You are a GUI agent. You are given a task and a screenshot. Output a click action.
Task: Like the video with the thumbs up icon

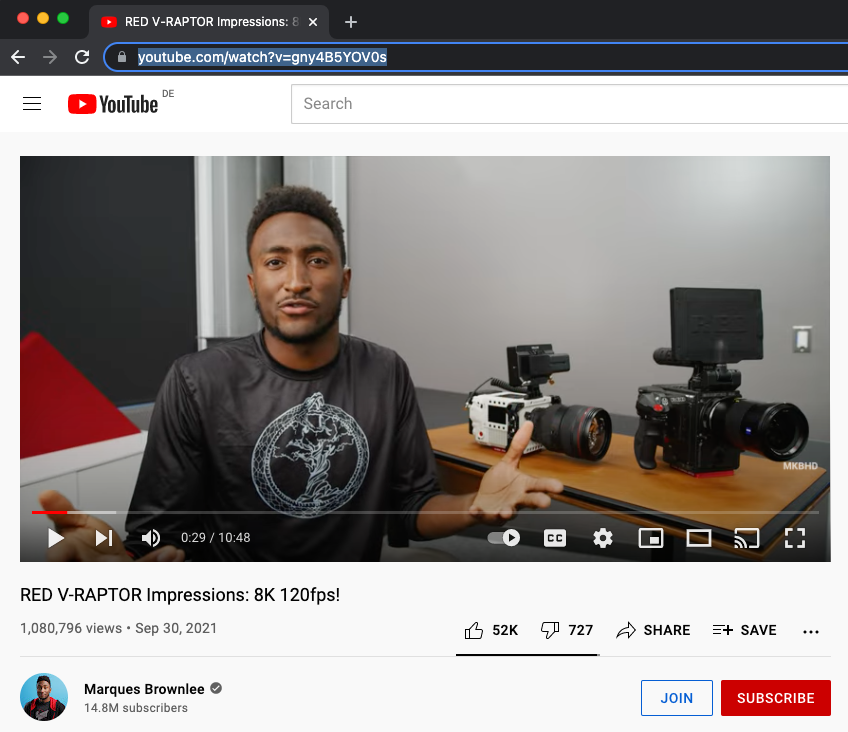[474, 630]
